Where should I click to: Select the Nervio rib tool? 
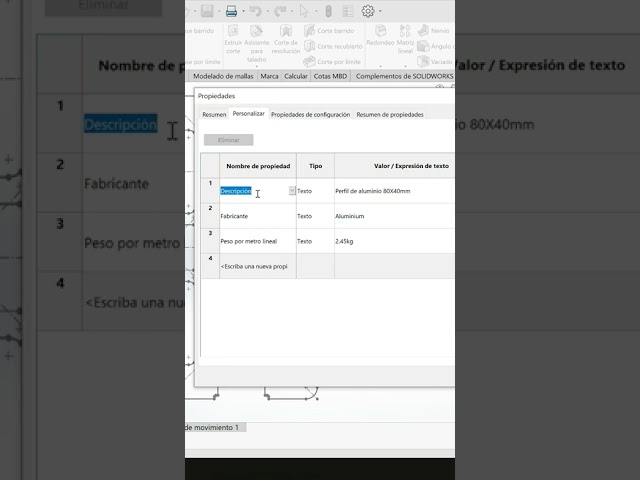click(433, 31)
